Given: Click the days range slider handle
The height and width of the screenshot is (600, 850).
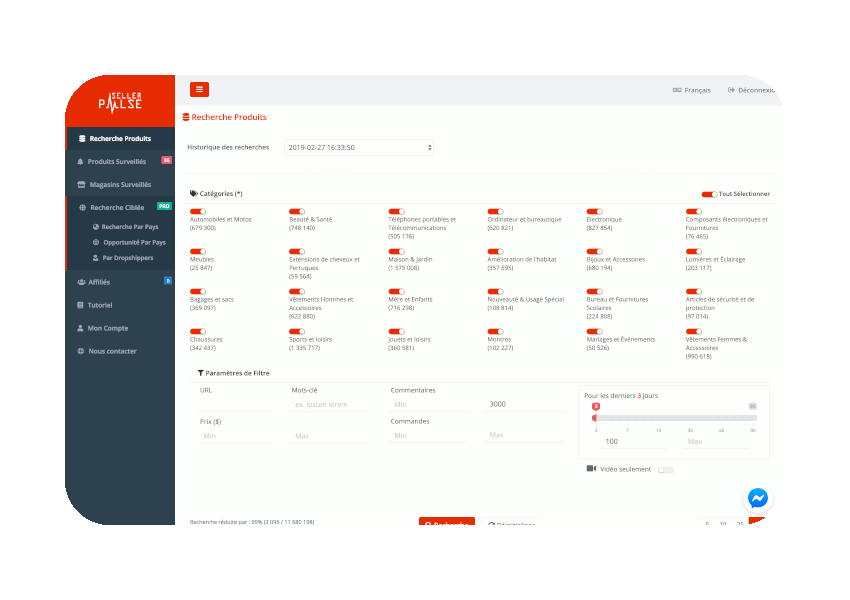Looking at the screenshot, I should pyautogui.click(x=595, y=418).
